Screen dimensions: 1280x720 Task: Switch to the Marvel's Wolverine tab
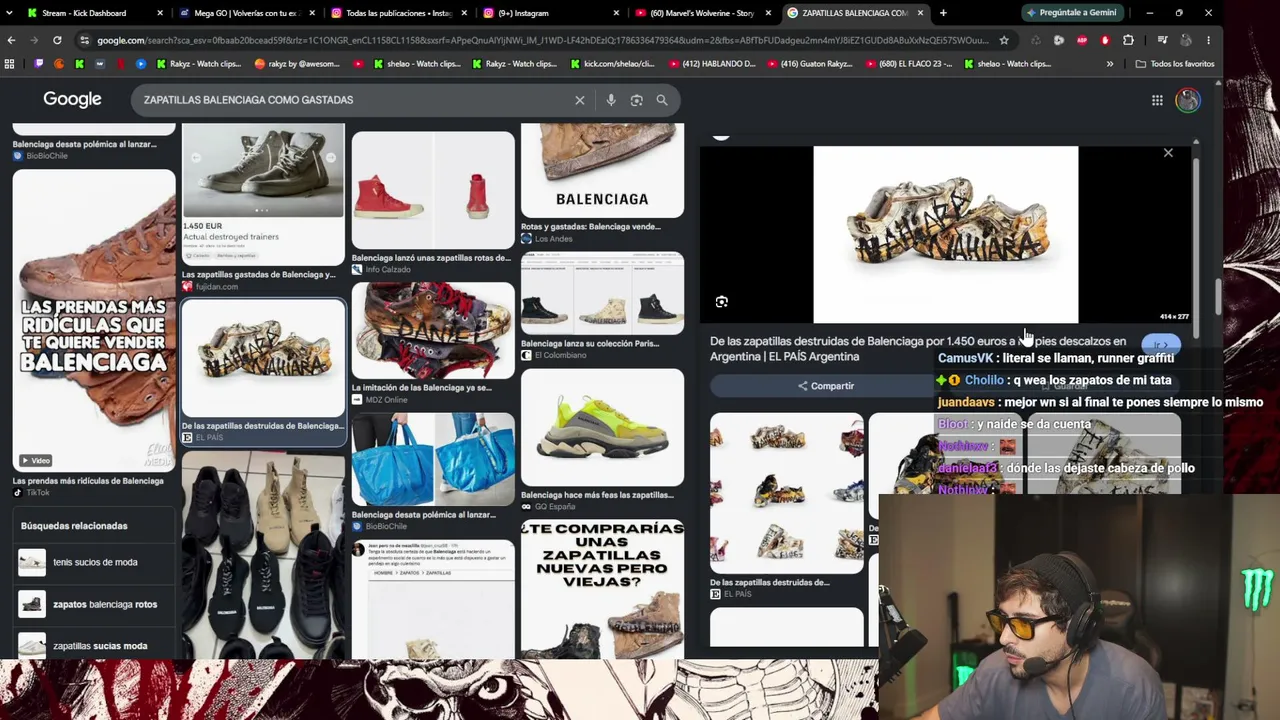702,13
